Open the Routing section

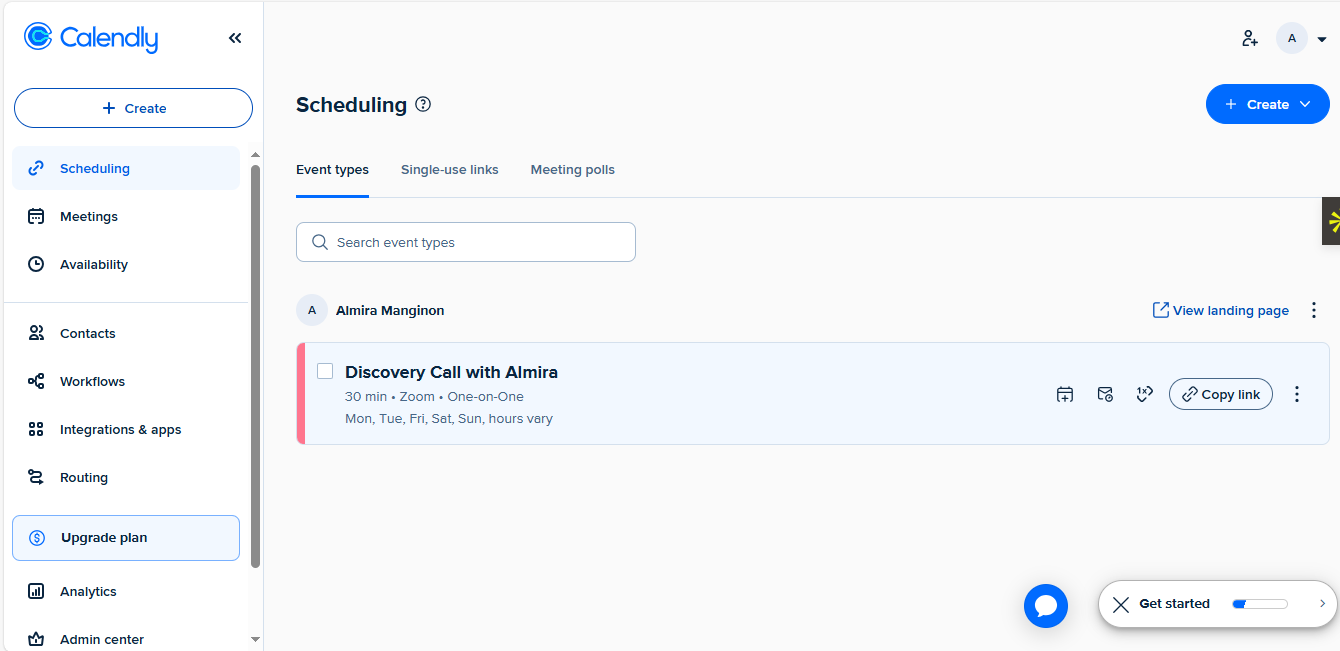click(x=83, y=478)
